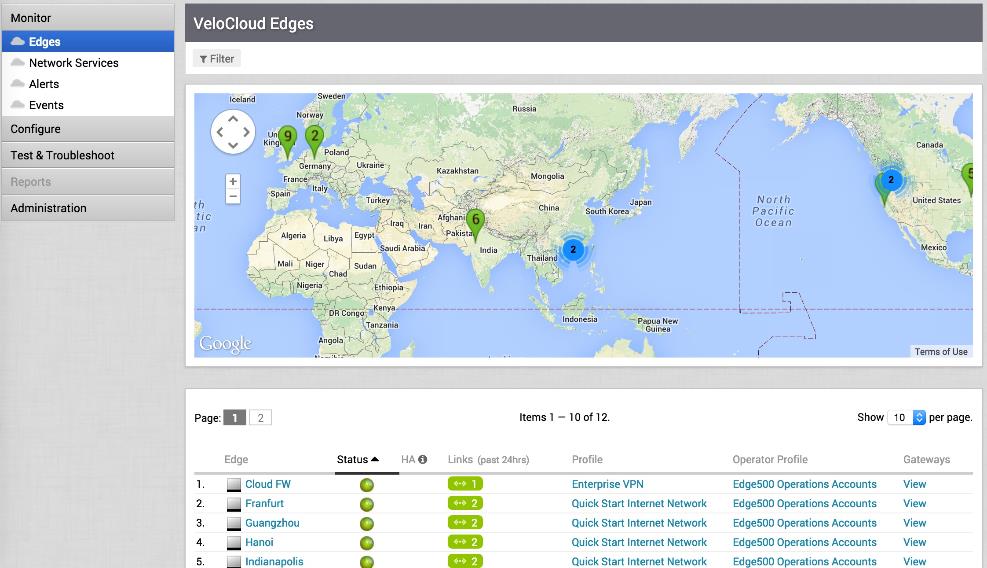The height and width of the screenshot is (568, 987).
Task: Click the Cloud FW links badge
Action: [x=465, y=484]
